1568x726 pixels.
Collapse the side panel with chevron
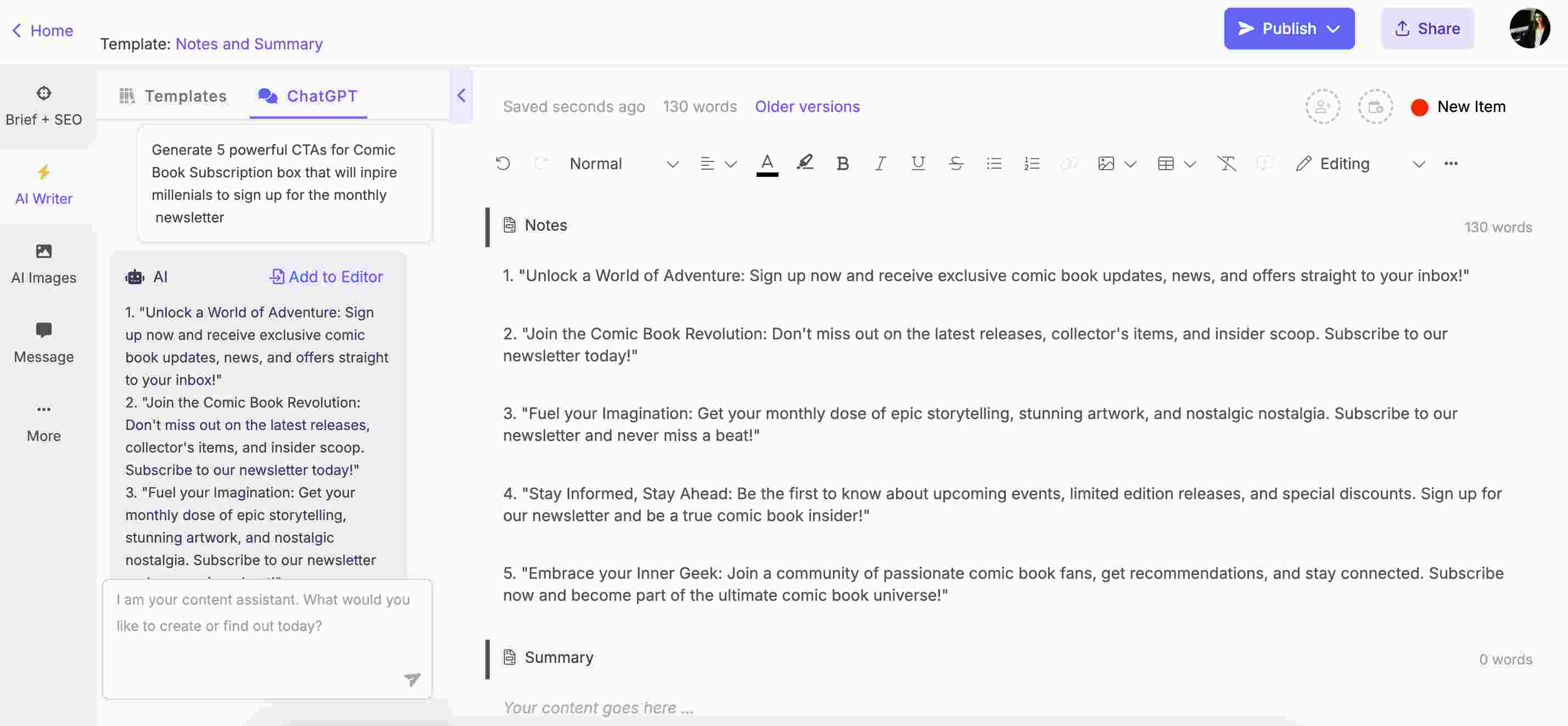click(461, 96)
